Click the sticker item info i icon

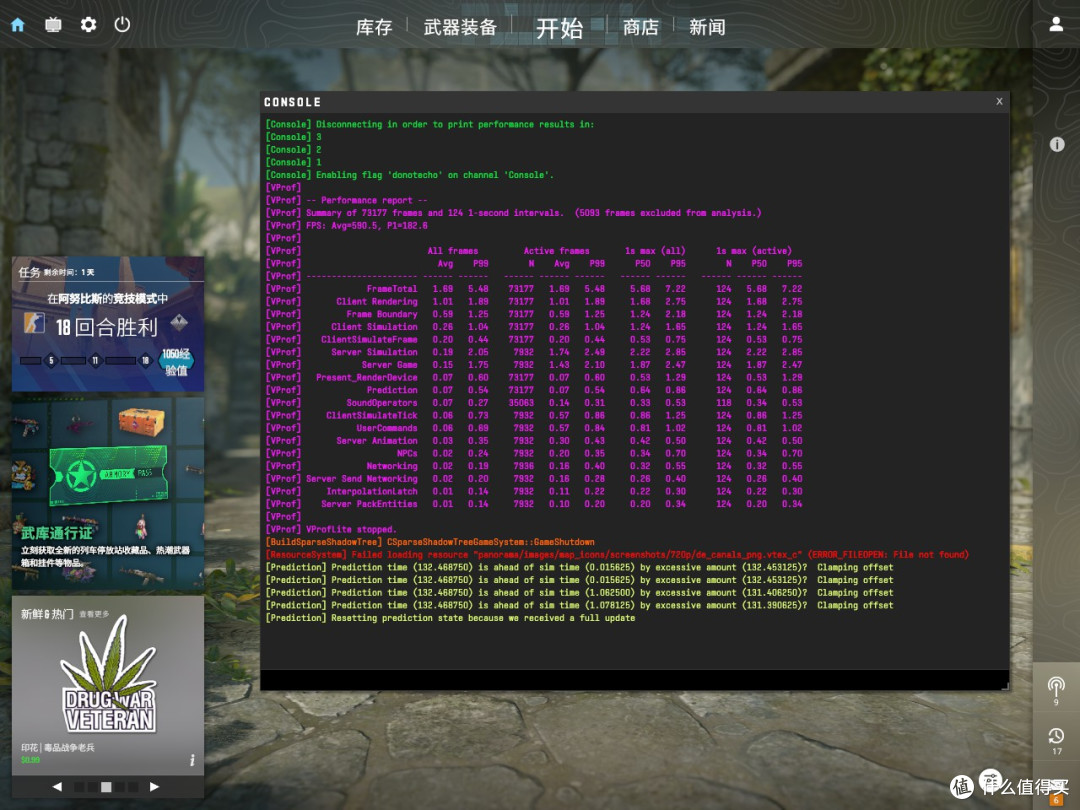point(192,760)
